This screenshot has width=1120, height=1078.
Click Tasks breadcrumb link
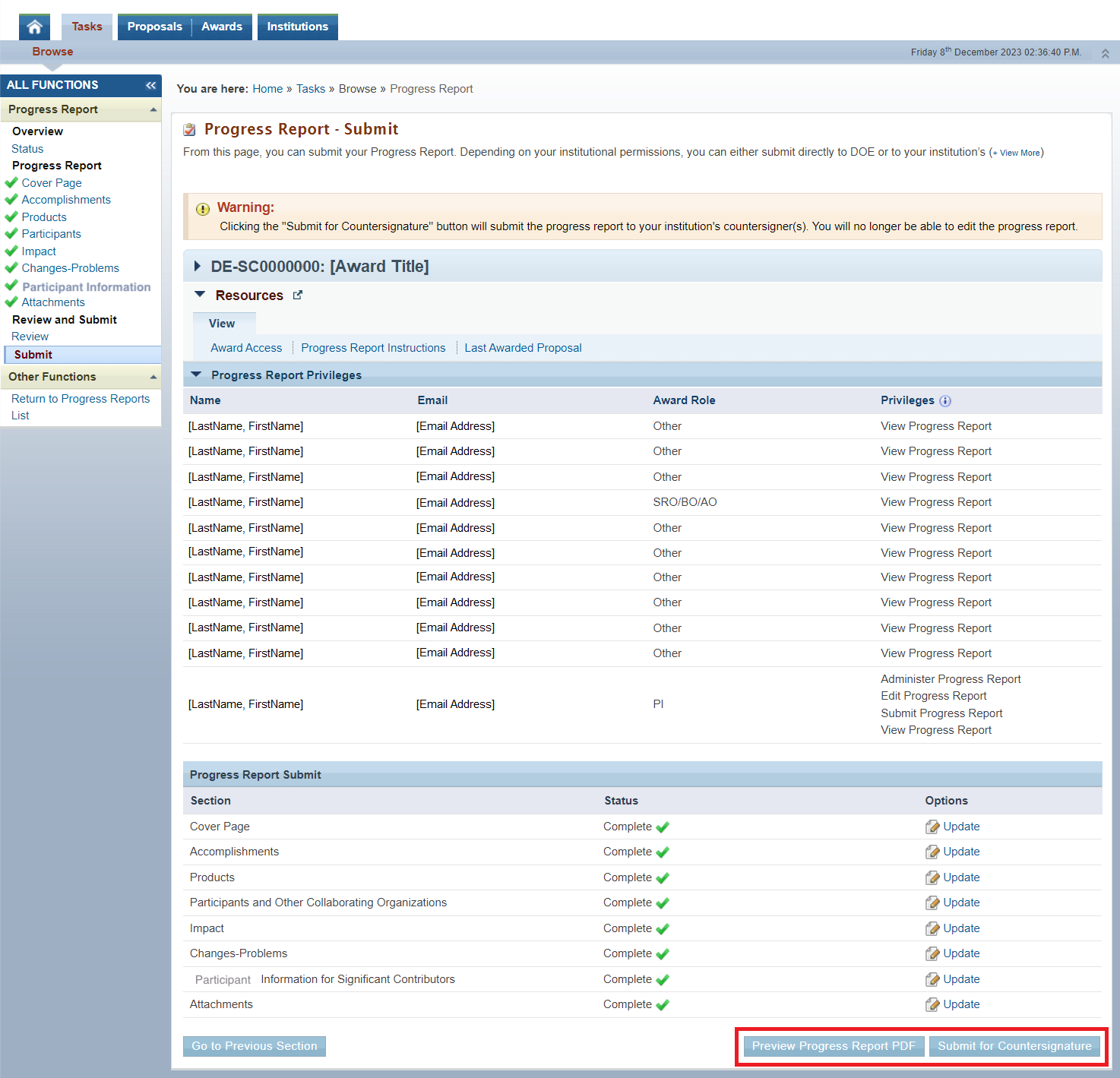(x=311, y=89)
